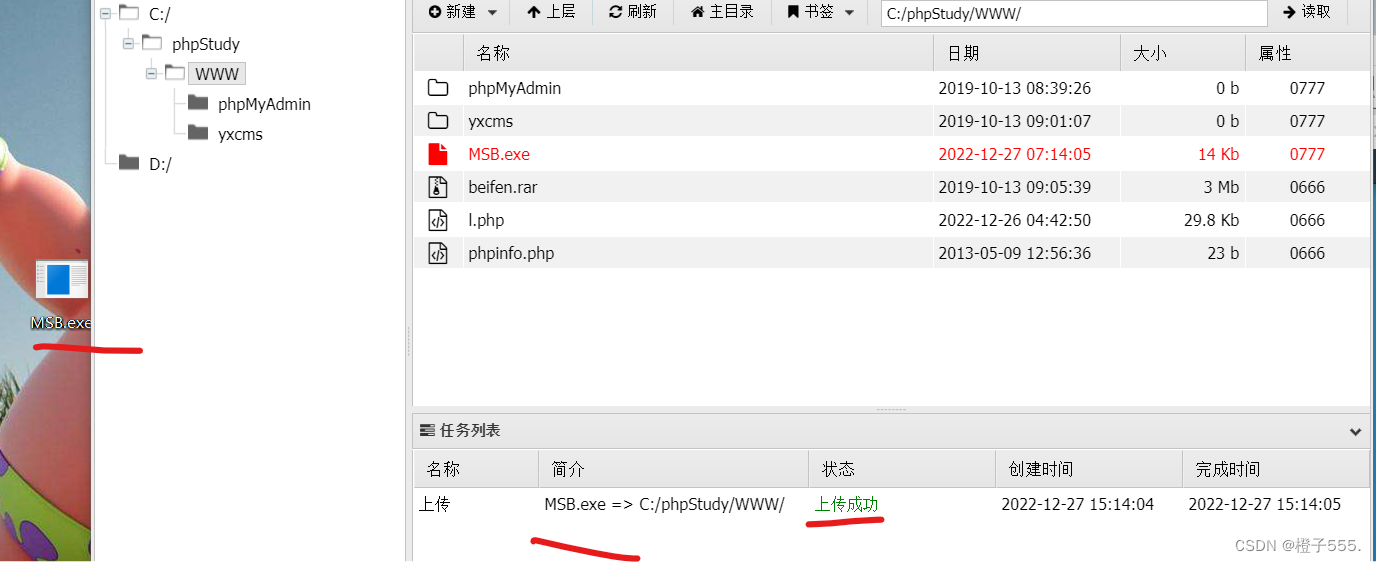Collapse the 任务列表 panel chevron
The image size is (1376, 562).
[1355, 432]
